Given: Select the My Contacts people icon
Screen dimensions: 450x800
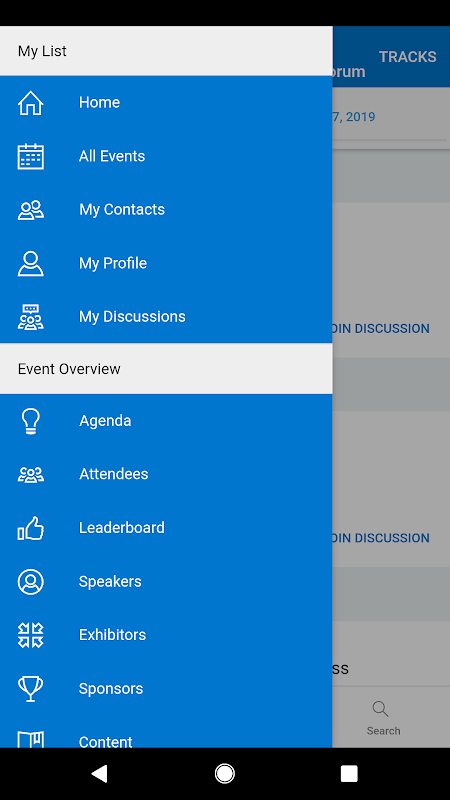Looking at the screenshot, I should (x=31, y=210).
